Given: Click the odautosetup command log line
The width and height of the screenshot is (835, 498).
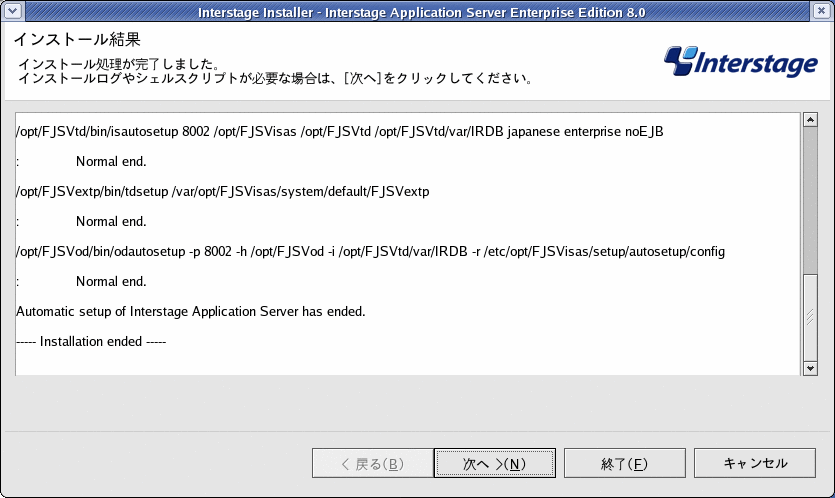Looking at the screenshot, I should tap(371, 251).
